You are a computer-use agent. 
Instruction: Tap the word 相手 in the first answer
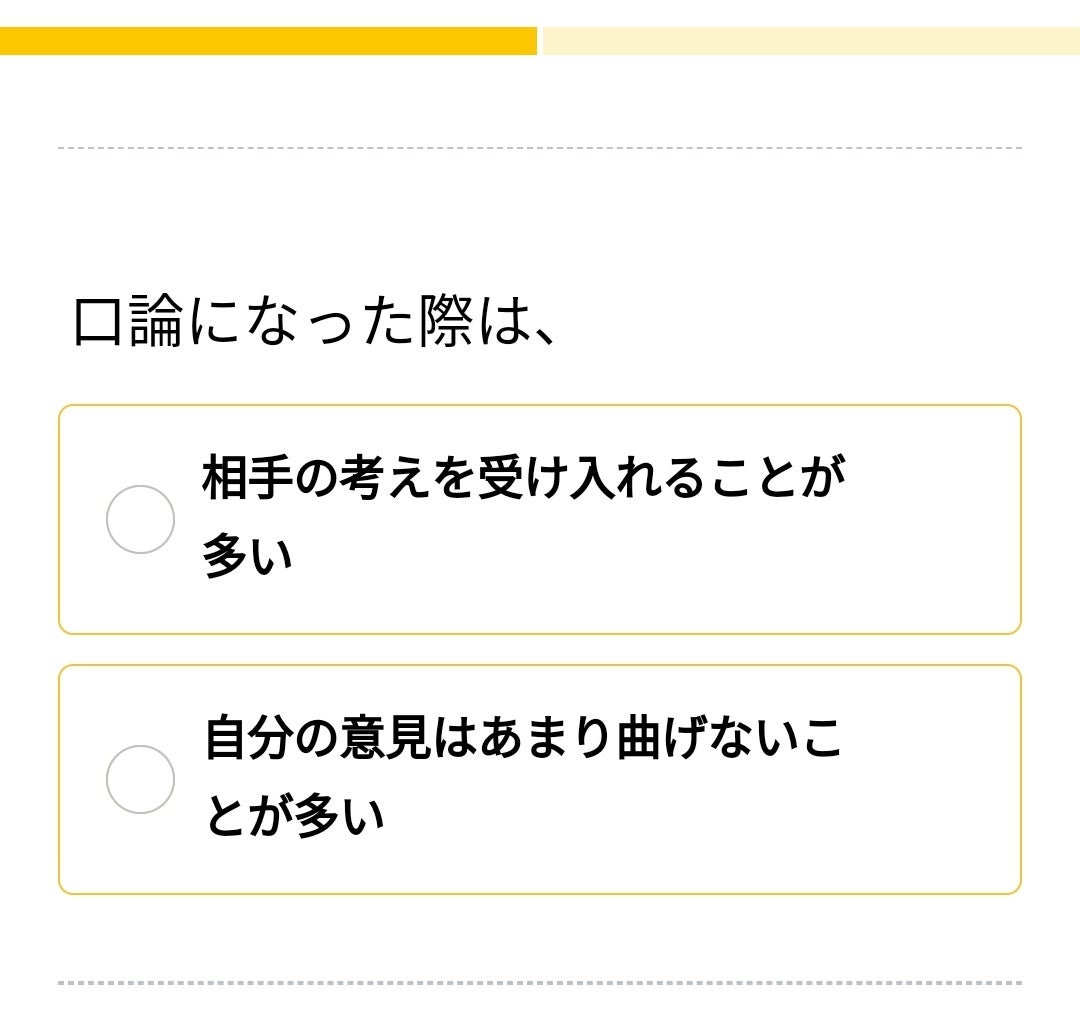248,479
